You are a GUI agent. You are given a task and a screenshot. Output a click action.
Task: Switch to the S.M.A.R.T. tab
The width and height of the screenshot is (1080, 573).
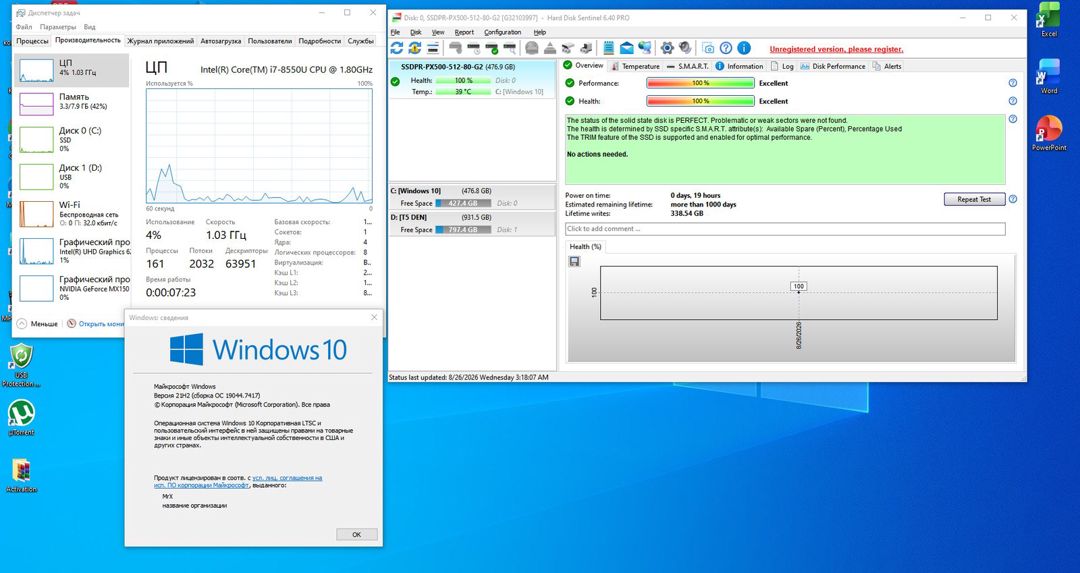687,66
